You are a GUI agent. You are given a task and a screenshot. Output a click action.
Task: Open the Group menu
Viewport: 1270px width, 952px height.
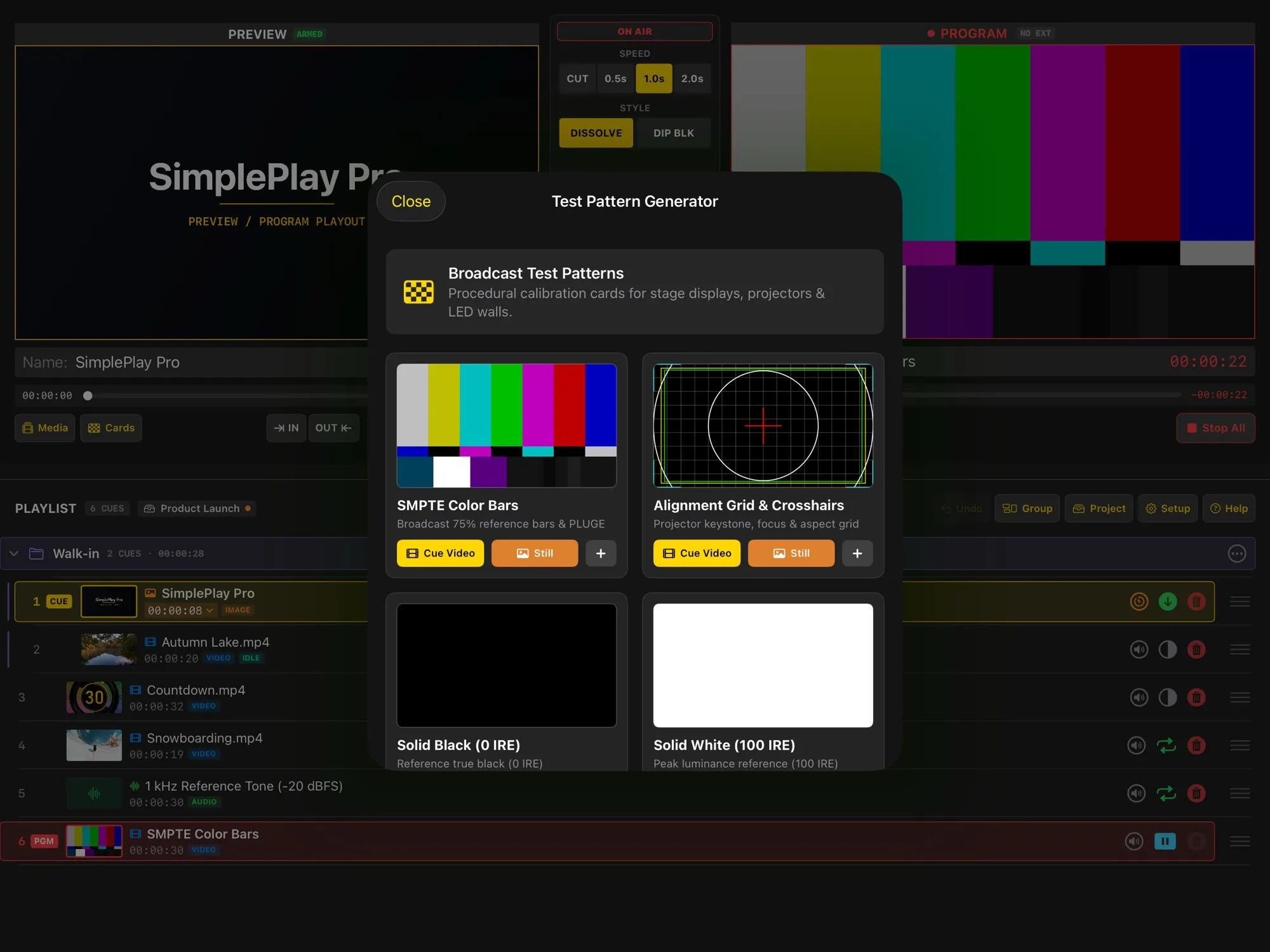1027,508
